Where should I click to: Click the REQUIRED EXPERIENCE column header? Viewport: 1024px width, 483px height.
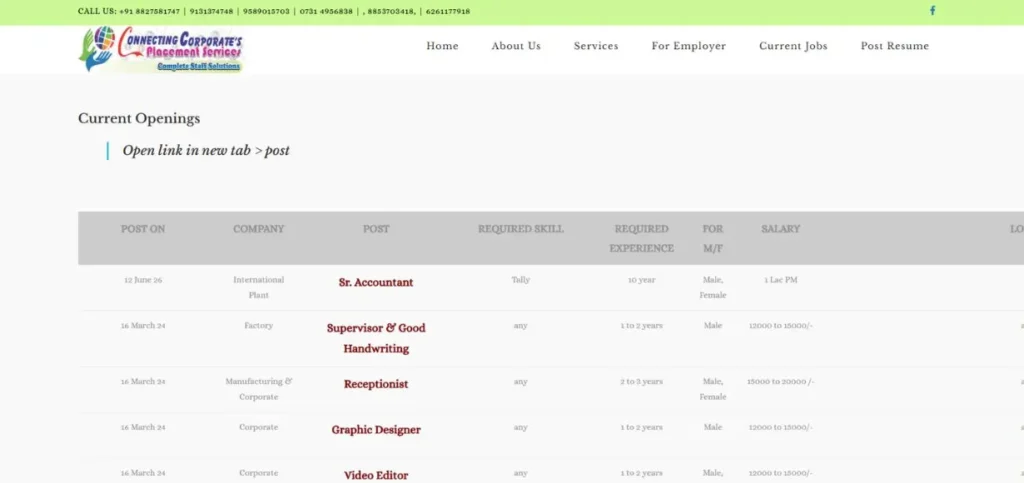point(641,238)
